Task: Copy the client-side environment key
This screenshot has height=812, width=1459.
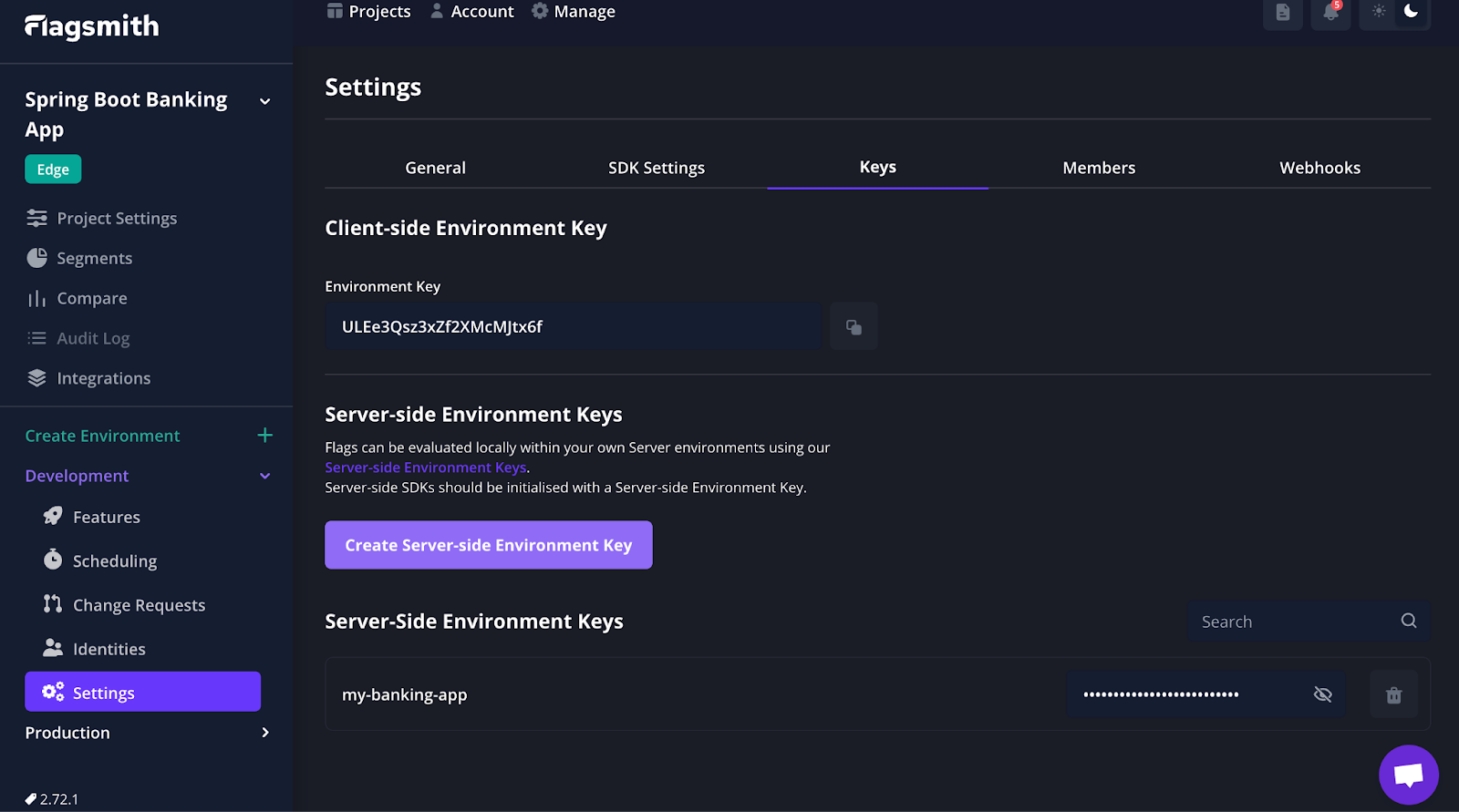Action: coord(854,327)
